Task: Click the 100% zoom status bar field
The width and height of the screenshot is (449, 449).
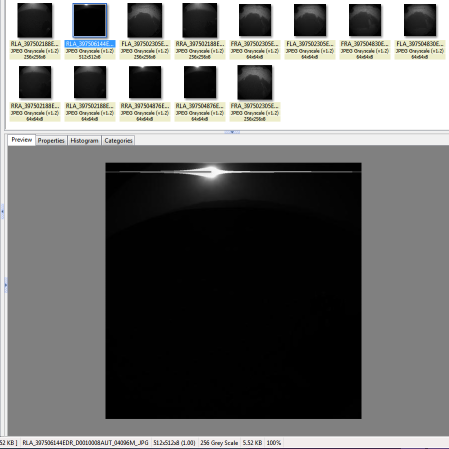Action: [x=274, y=443]
